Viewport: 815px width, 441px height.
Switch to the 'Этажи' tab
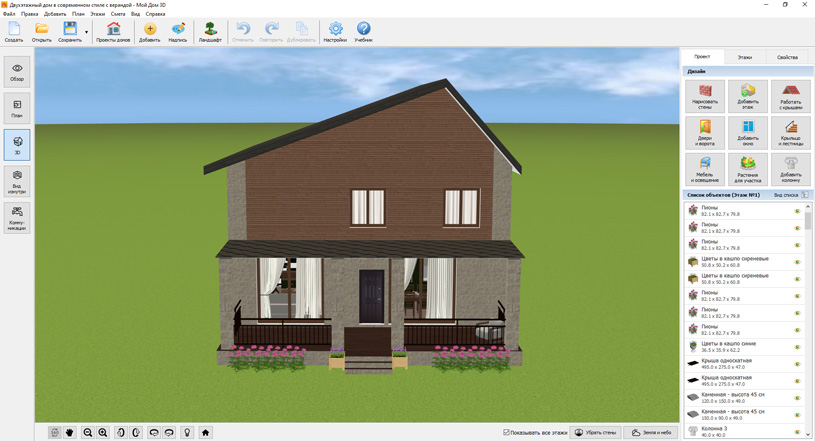coord(745,57)
